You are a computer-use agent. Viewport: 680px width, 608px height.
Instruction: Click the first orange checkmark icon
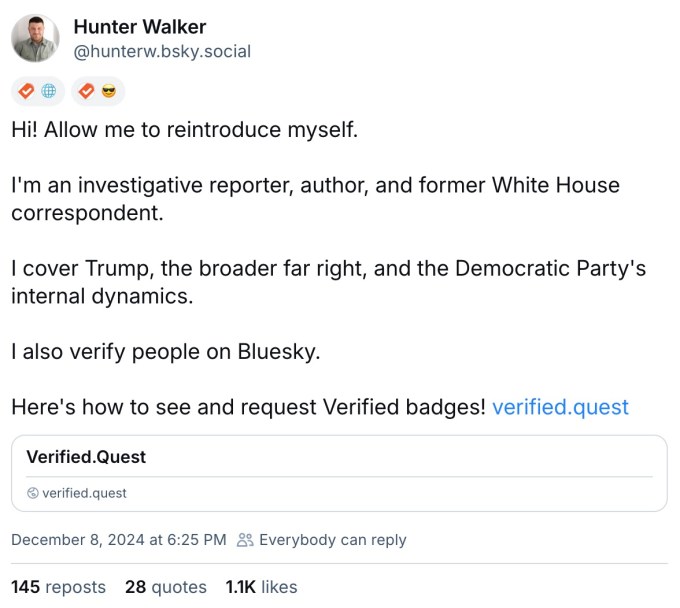pos(27,91)
